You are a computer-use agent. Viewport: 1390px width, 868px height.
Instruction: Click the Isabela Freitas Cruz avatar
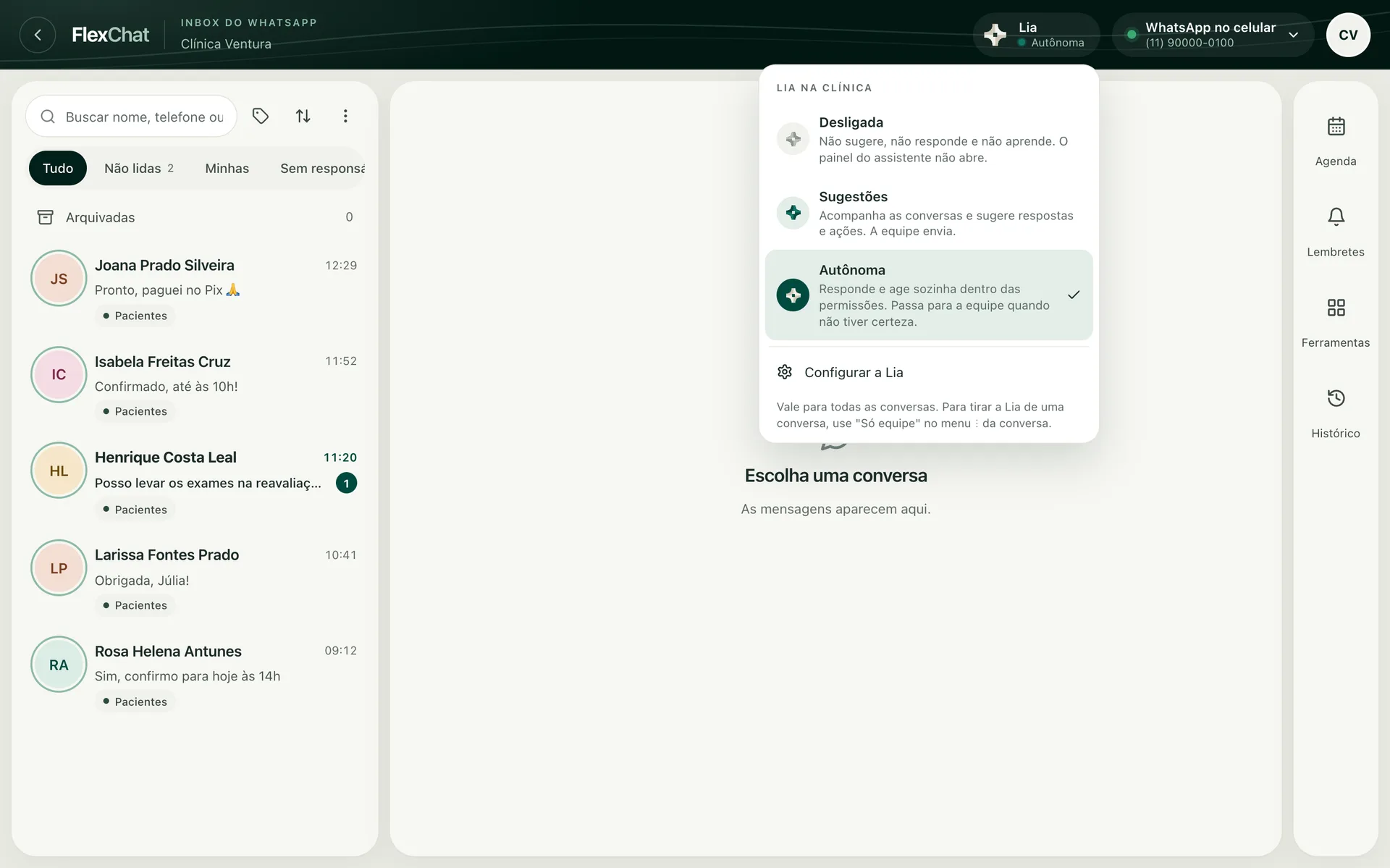click(x=59, y=374)
